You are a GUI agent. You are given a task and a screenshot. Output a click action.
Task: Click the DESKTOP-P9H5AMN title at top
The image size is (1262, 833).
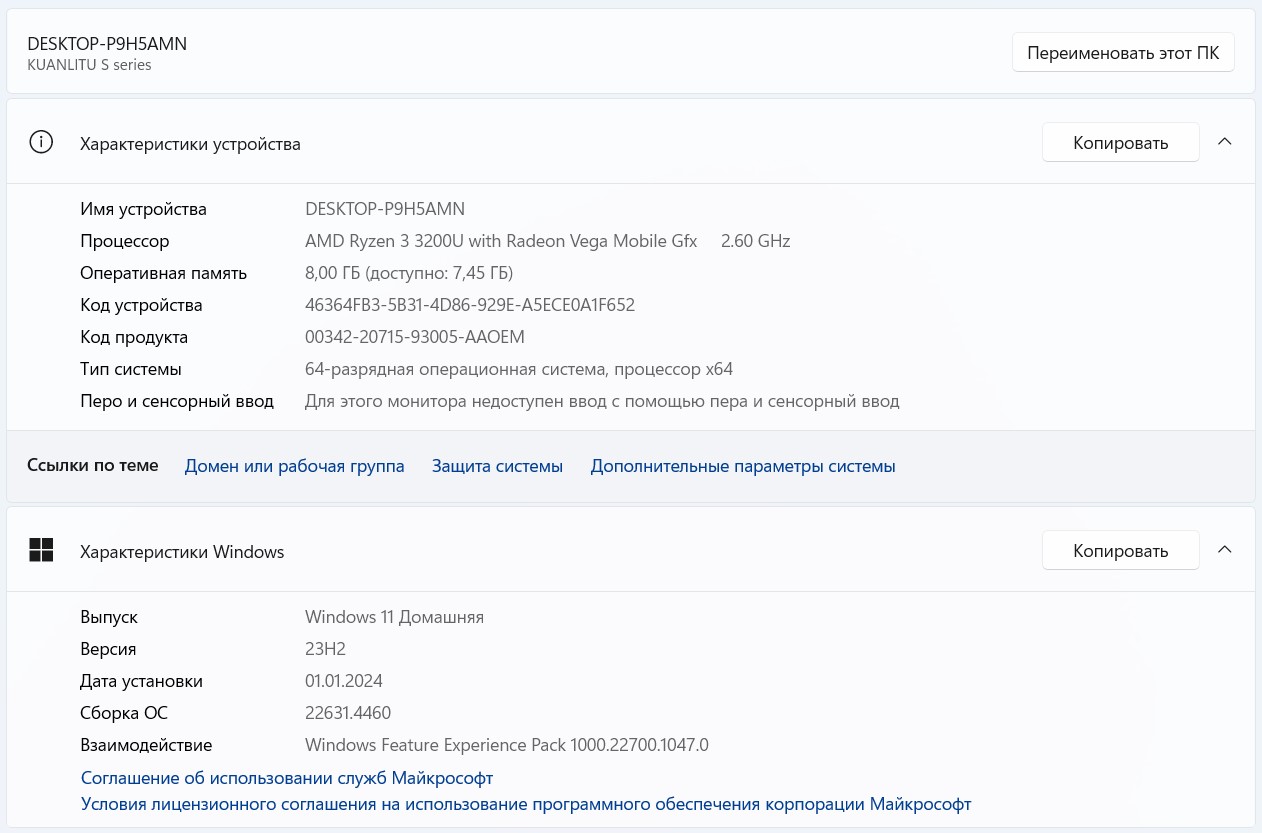click(107, 44)
